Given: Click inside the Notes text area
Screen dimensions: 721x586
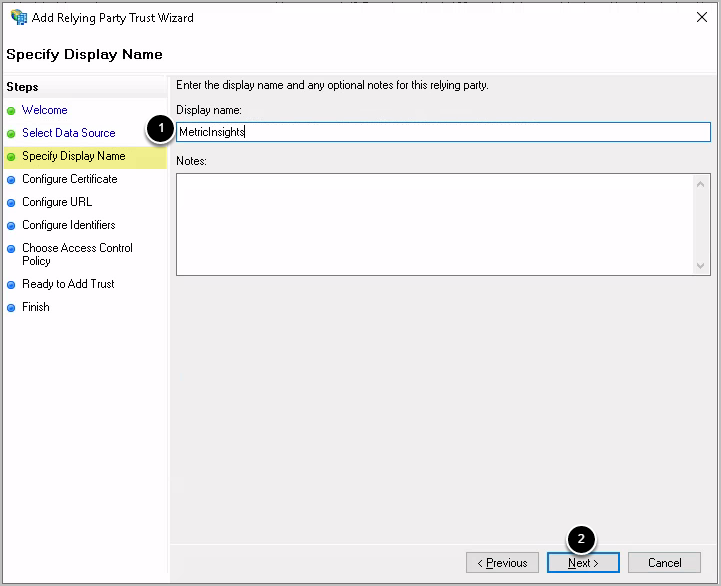Looking at the screenshot, I should 435,224.
